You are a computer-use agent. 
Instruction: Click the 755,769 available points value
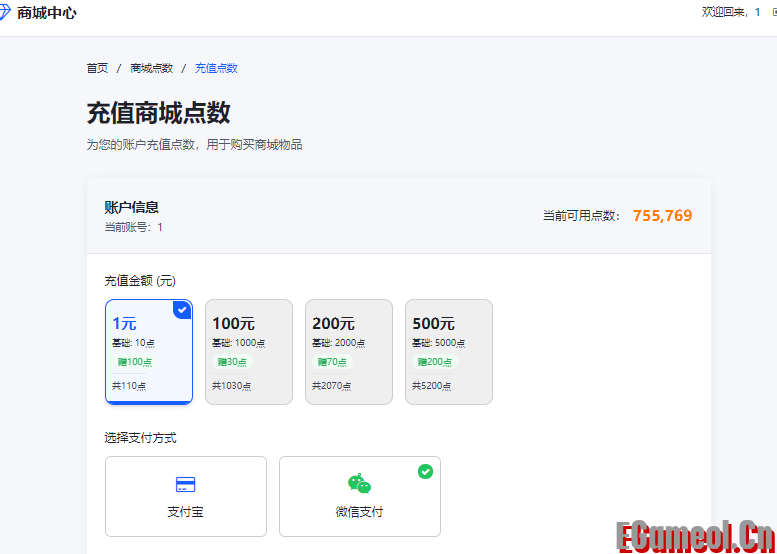pyautogui.click(x=662, y=215)
